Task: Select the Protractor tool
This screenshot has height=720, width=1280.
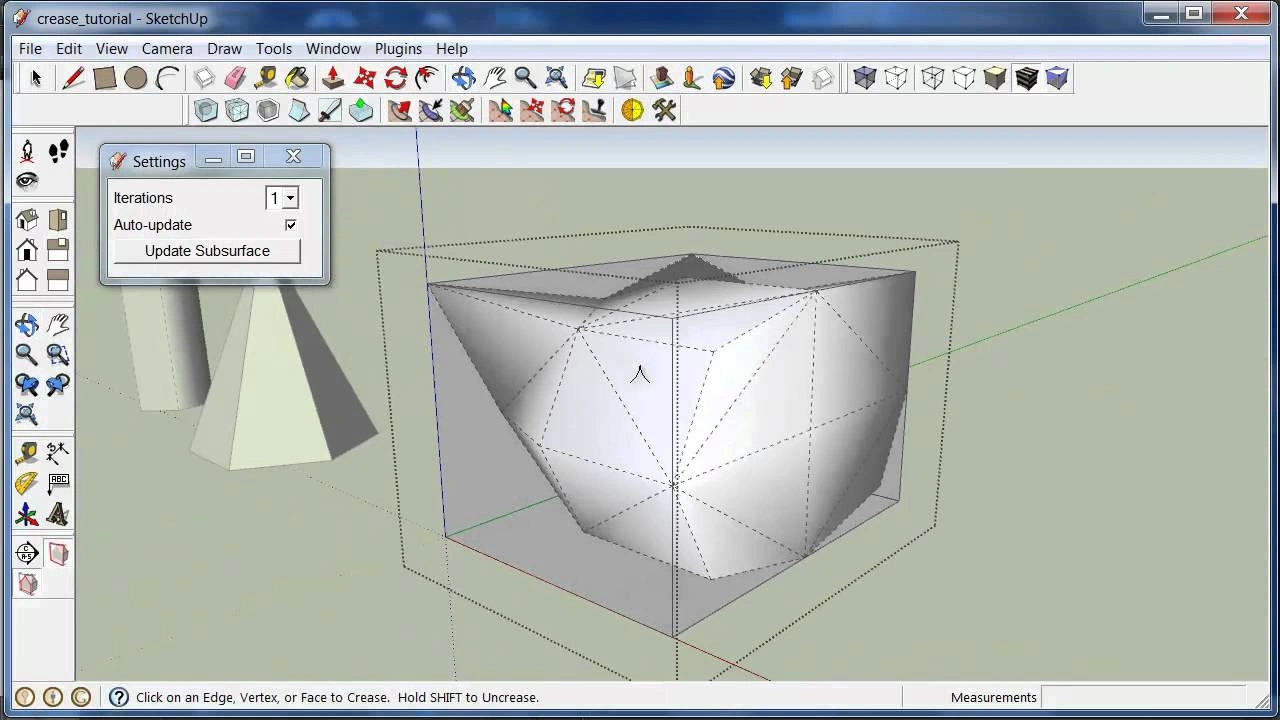Action: click(27, 484)
